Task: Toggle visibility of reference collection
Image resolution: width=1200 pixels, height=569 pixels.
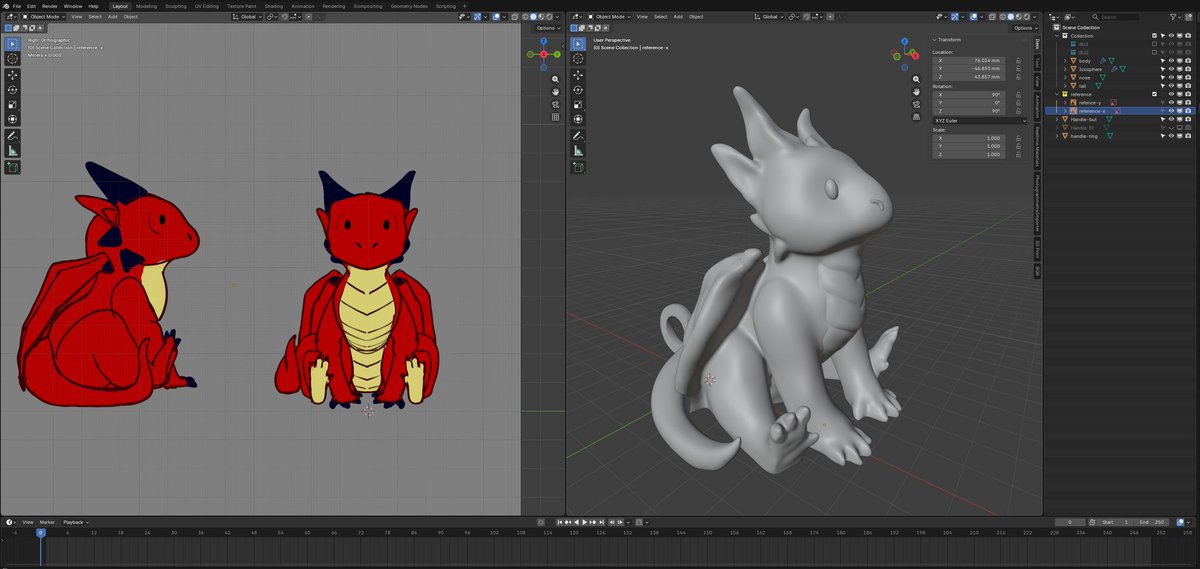Action: coord(1172,94)
